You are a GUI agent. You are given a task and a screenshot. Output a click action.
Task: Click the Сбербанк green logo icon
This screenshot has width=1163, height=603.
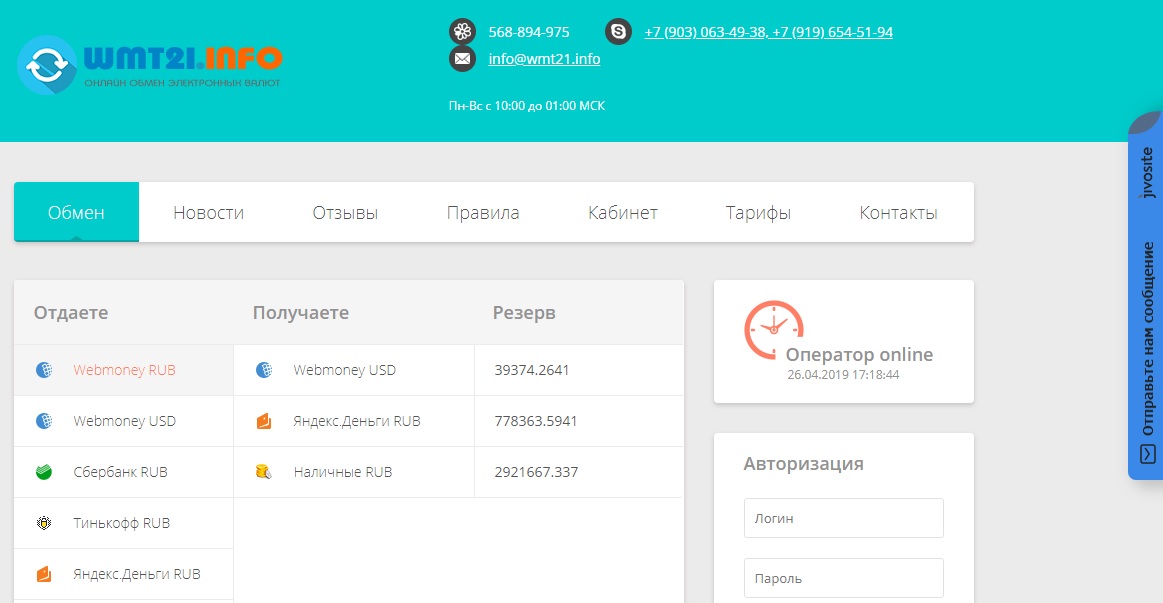44,472
